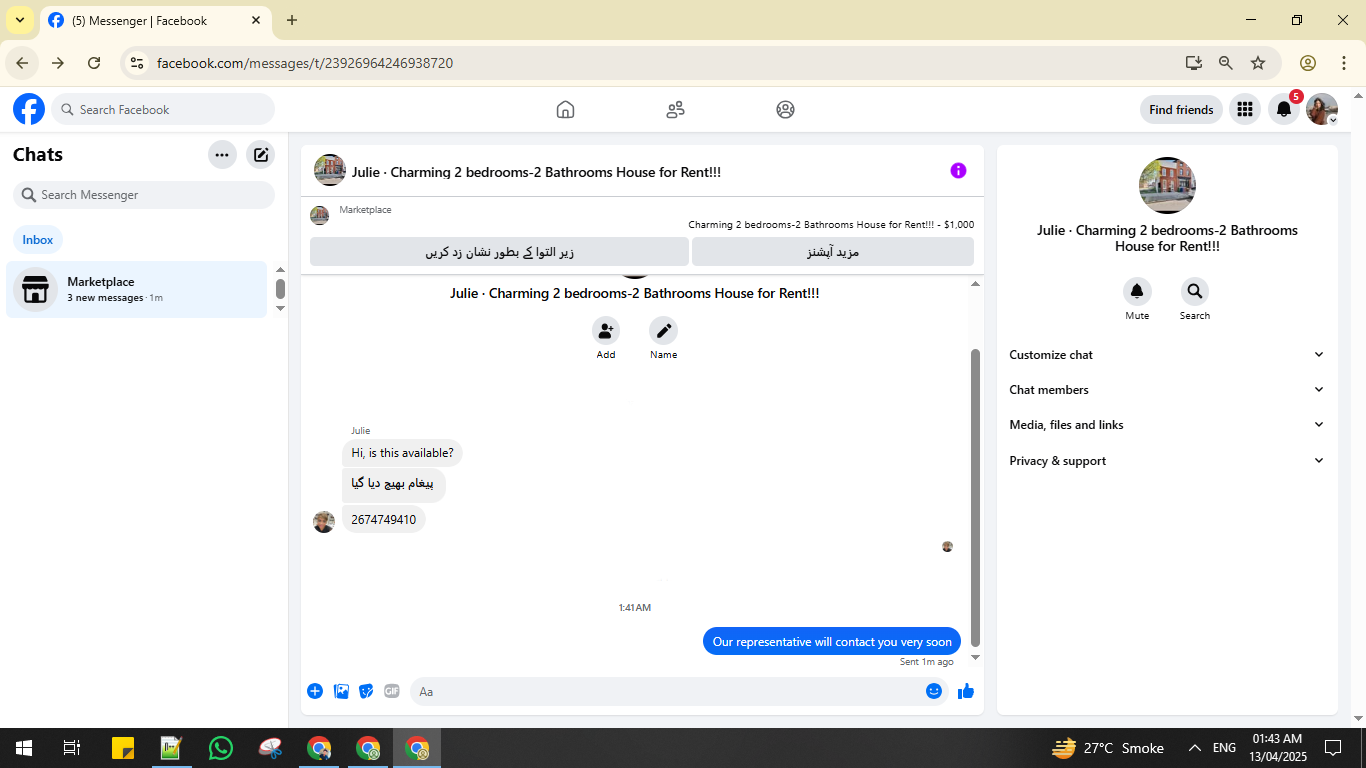This screenshot has height=768, width=1366.
Task: Open Chrome three-dot menu
Action: [x=1344, y=63]
